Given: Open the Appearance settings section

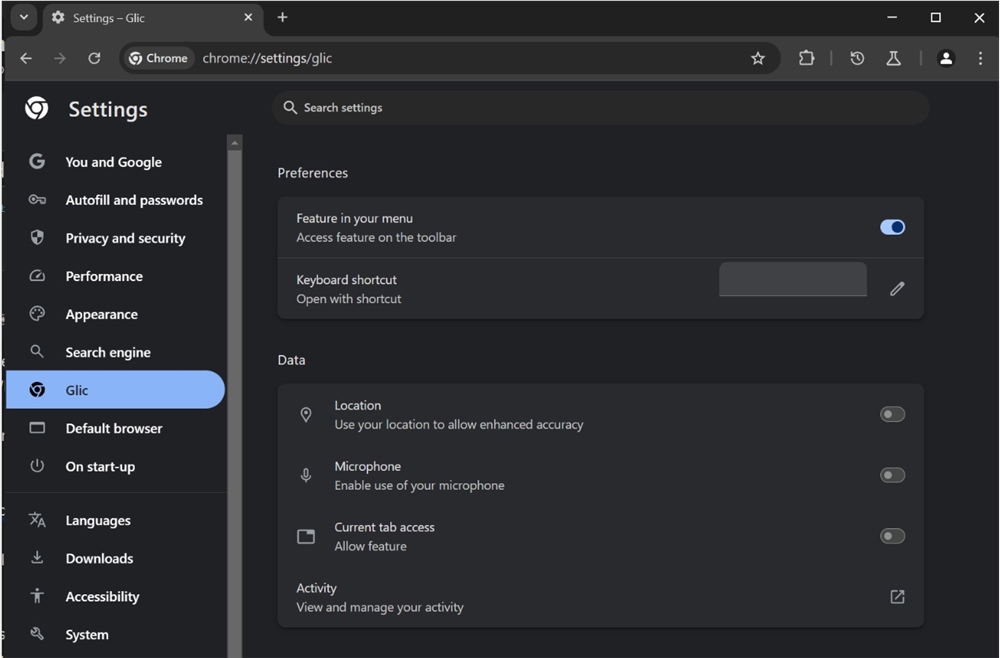Looking at the screenshot, I should 100,313.
